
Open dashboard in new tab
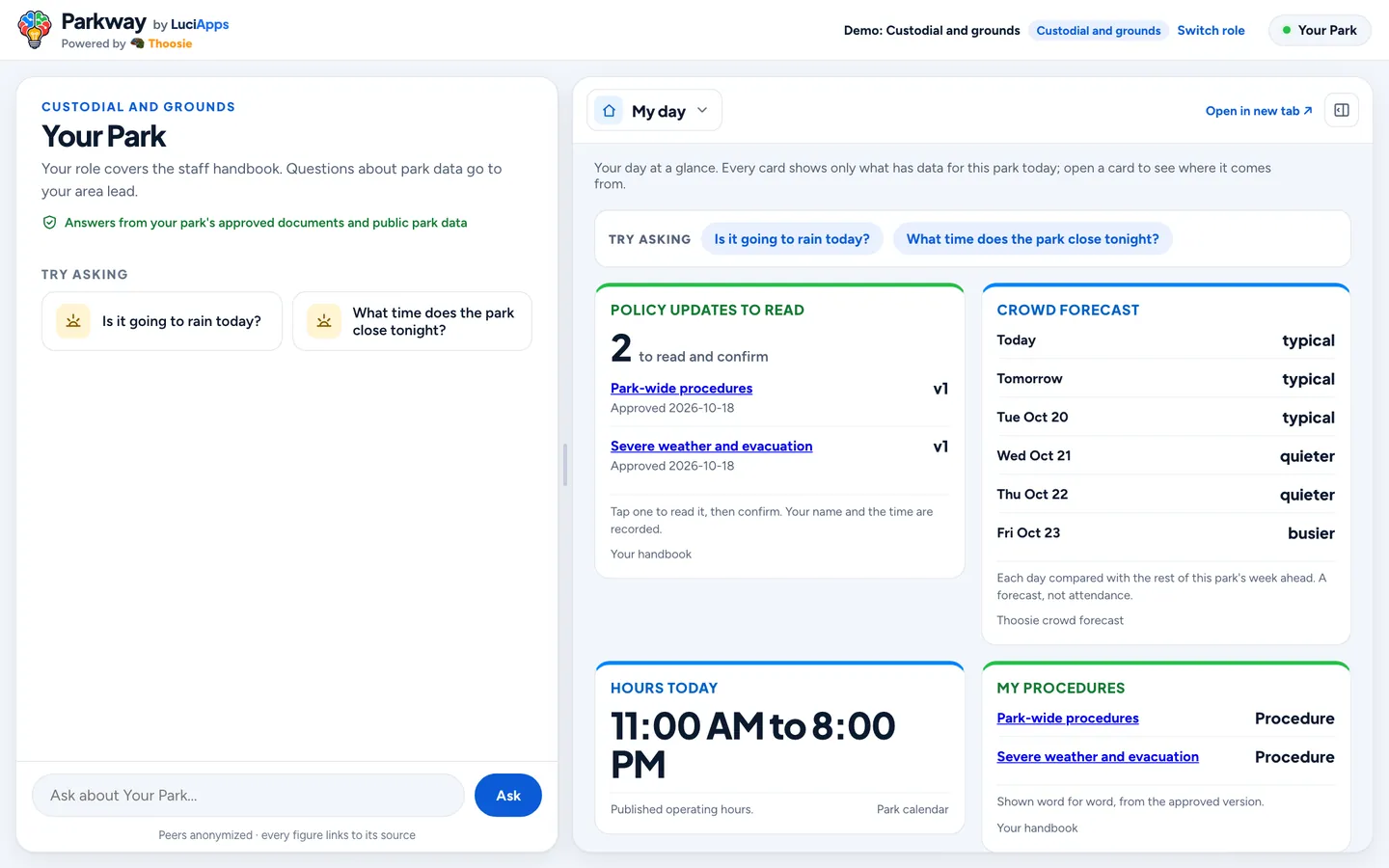[x=1259, y=111]
